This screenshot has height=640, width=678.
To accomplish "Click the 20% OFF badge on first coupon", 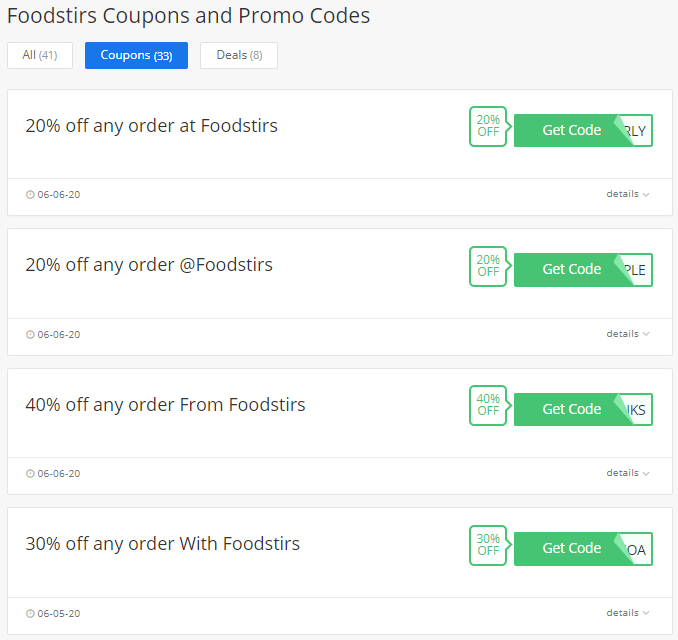I will [488, 126].
